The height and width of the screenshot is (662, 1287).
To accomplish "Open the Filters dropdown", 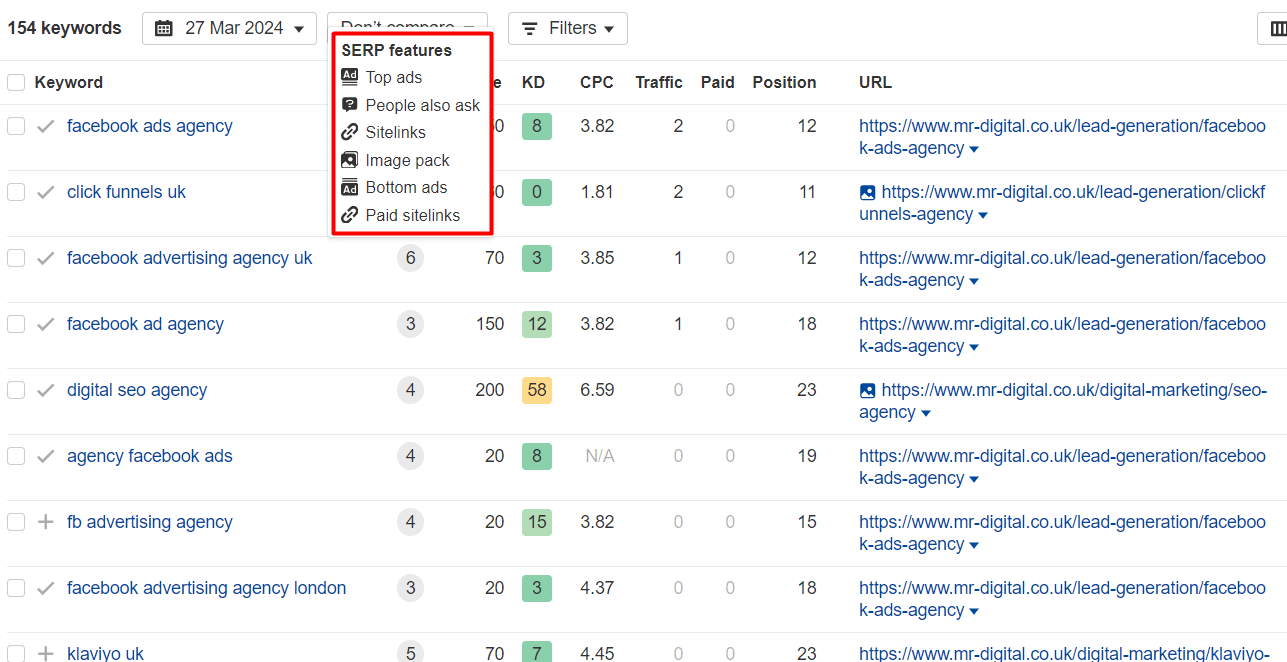I will tap(567, 28).
